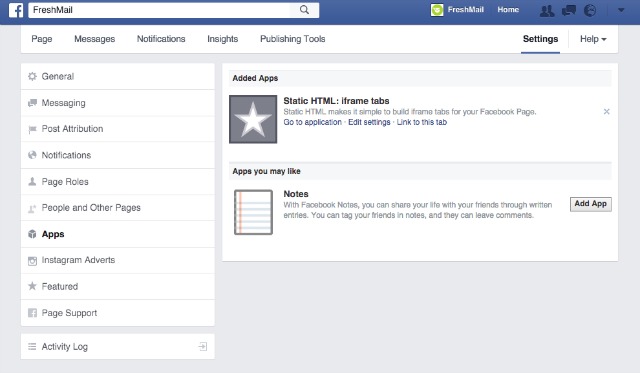Open the globe notifications icon in header

point(590,10)
